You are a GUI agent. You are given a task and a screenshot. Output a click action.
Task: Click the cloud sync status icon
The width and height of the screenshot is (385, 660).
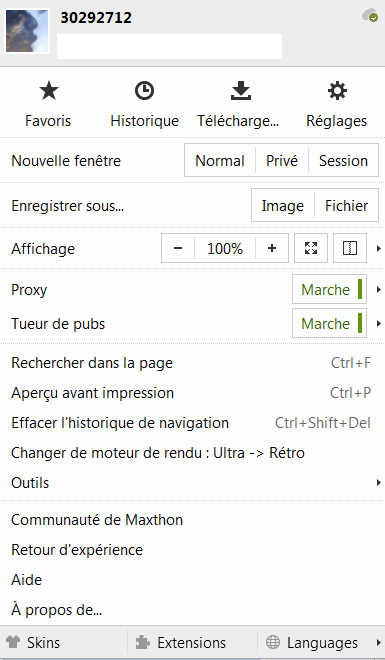coord(370,16)
